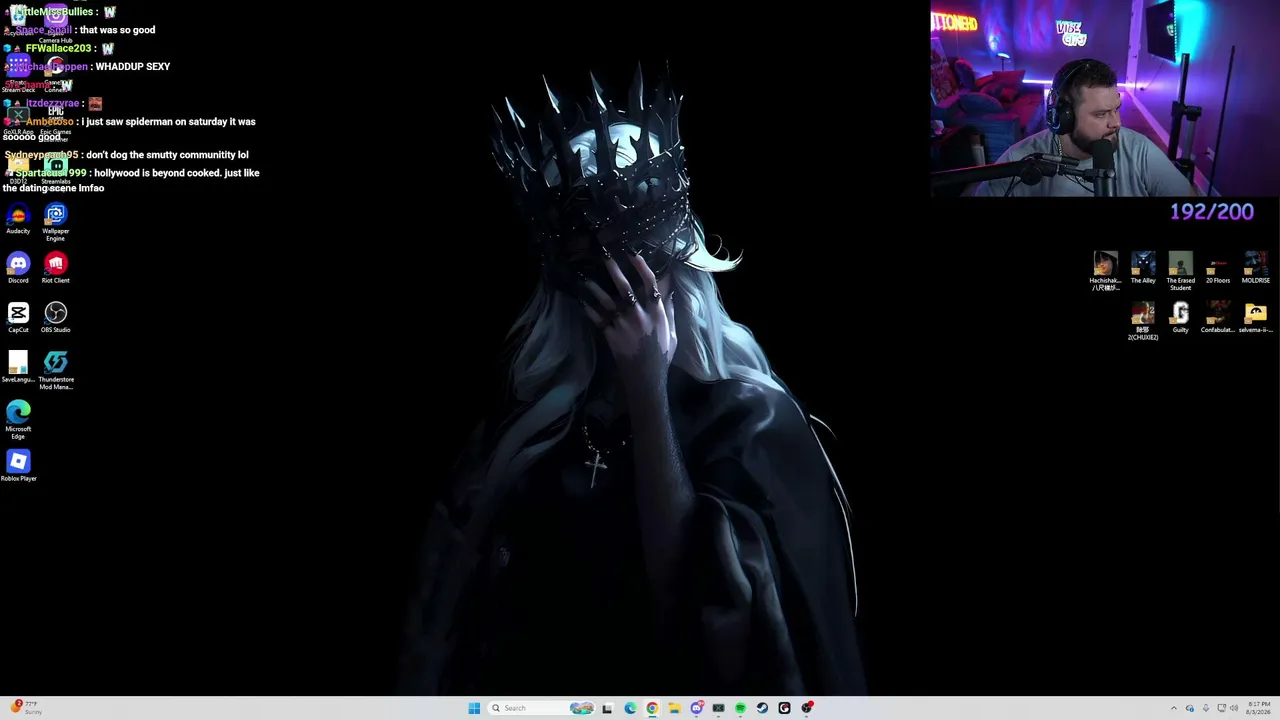The height and width of the screenshot is (720, 1280).
Task: Open the Discord desktop shortcut
Action: 18,268
